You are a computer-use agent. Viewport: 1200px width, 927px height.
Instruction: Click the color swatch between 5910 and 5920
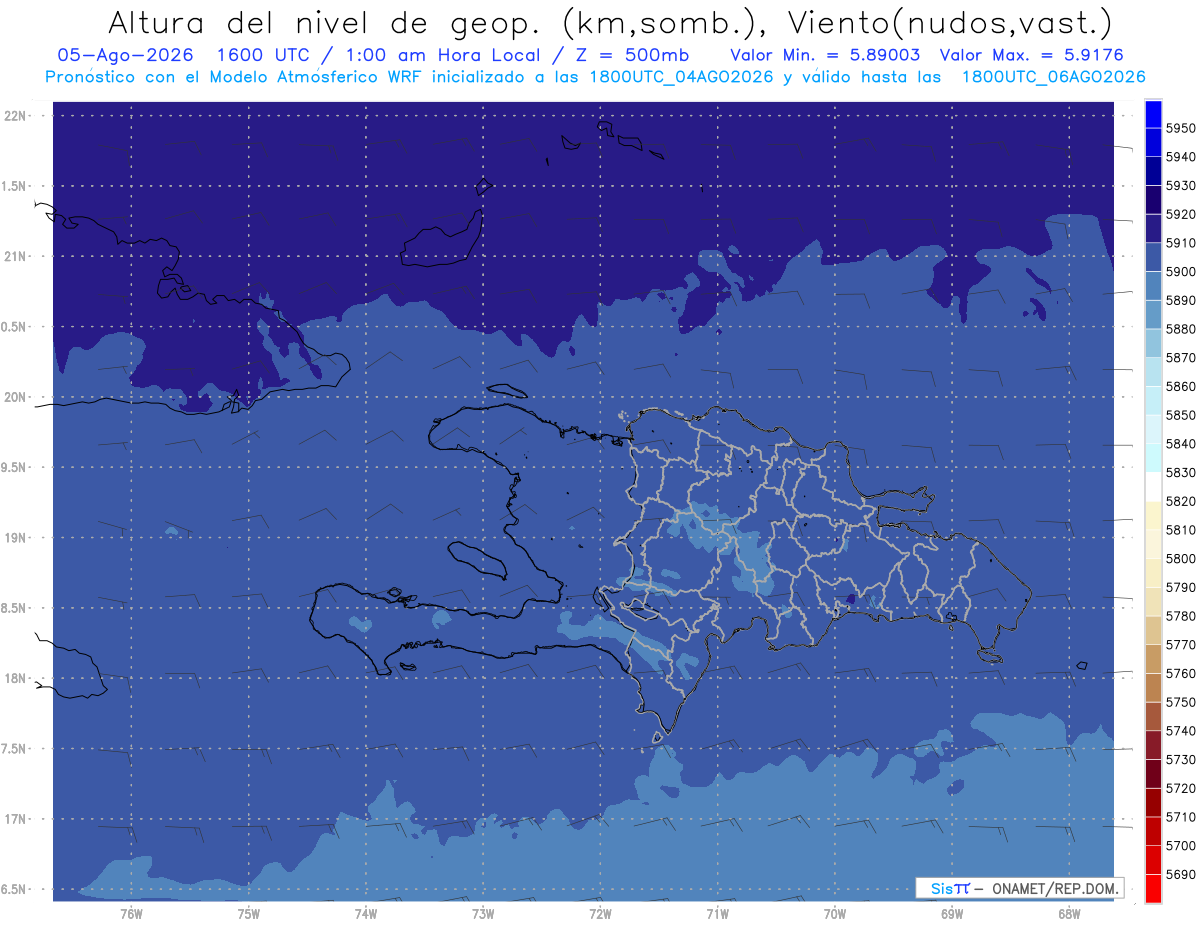pos(1153,228)
